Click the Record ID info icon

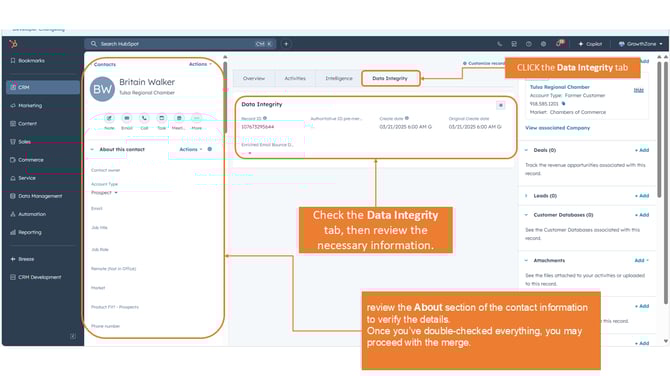click(x=265, y=118)
